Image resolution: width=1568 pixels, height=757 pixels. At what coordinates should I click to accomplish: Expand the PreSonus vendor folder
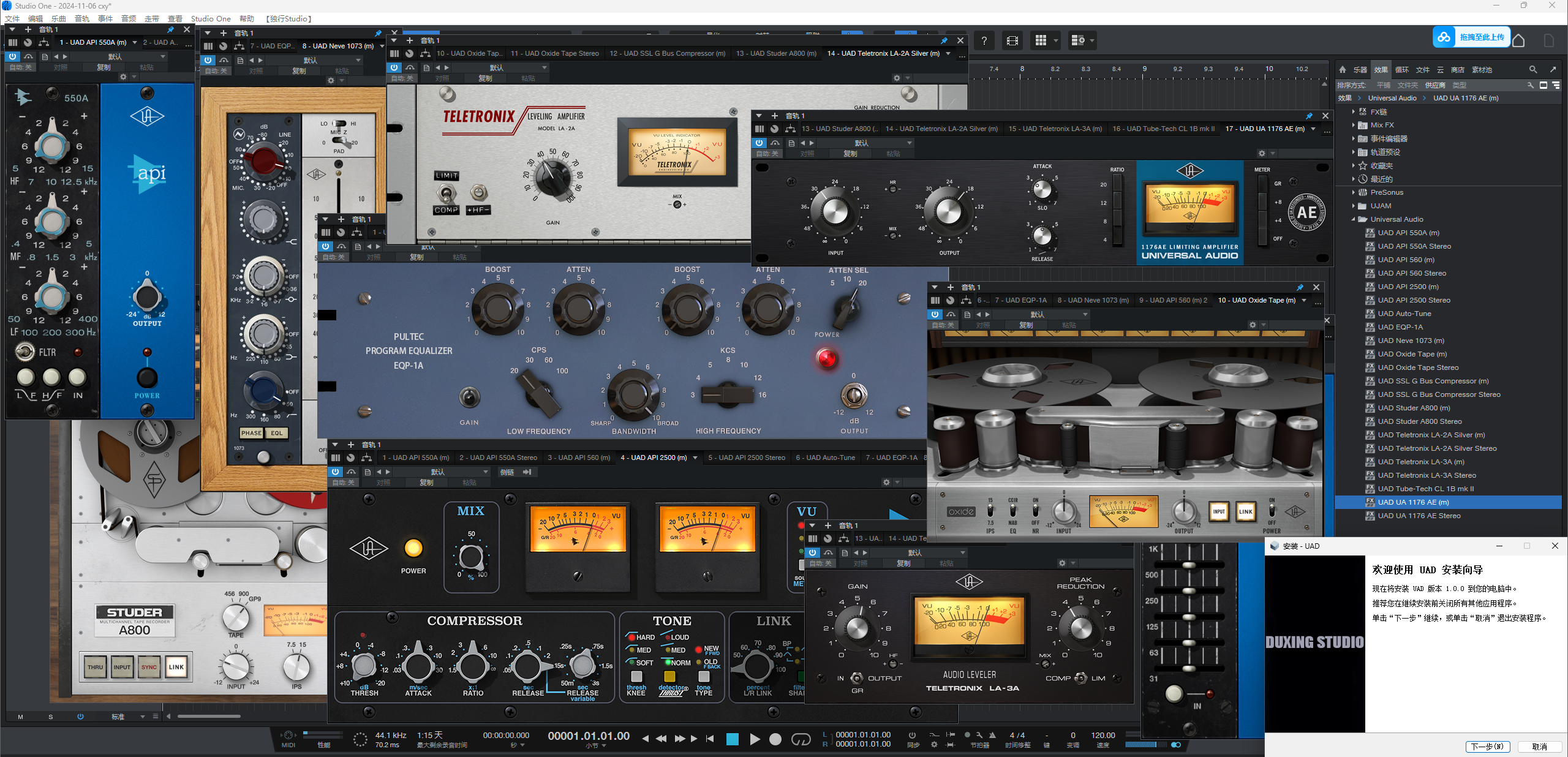click(1354, 192)
